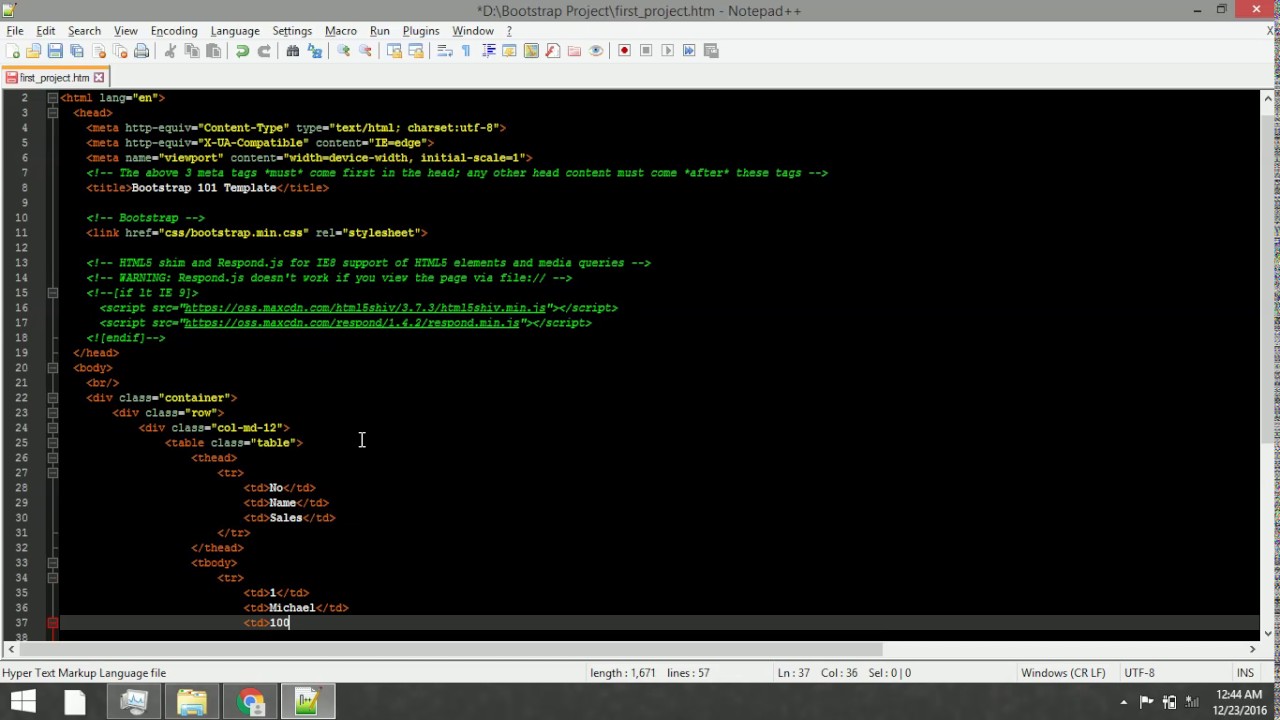Select the first_project.htm tab
The width and height of the screenshot is (1280, 720).
(55, 77)
